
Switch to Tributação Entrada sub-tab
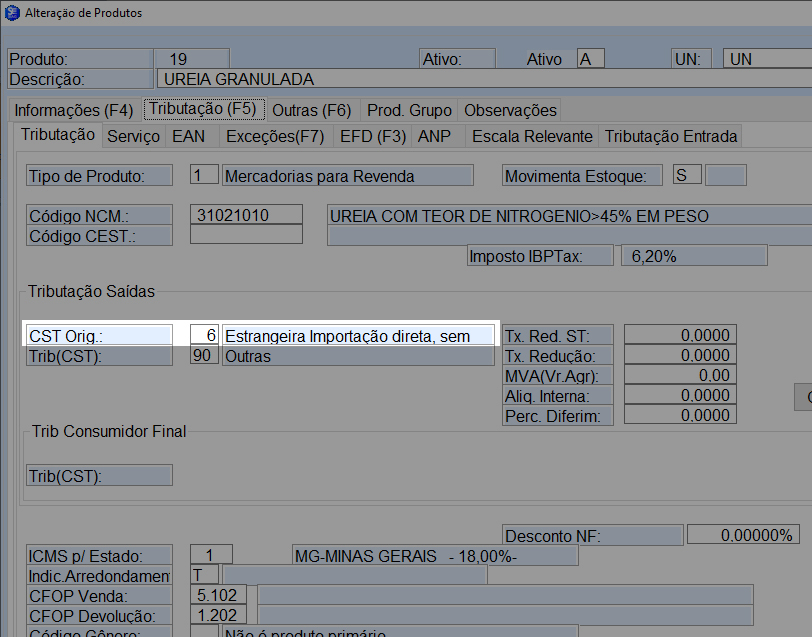pyautogui.click(x=671, y=136)
